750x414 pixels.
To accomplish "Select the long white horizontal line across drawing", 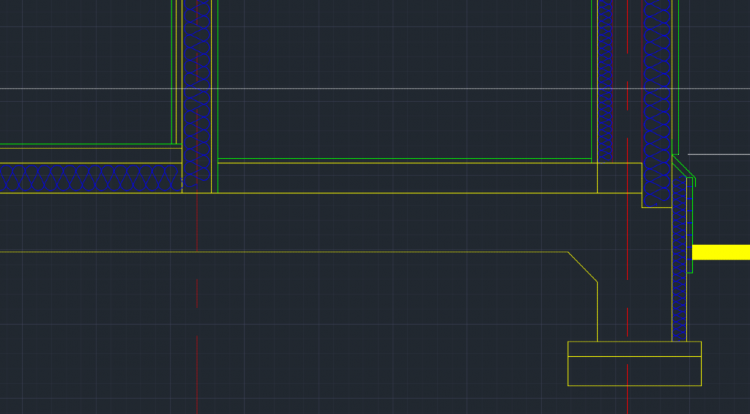I will 400,89.
